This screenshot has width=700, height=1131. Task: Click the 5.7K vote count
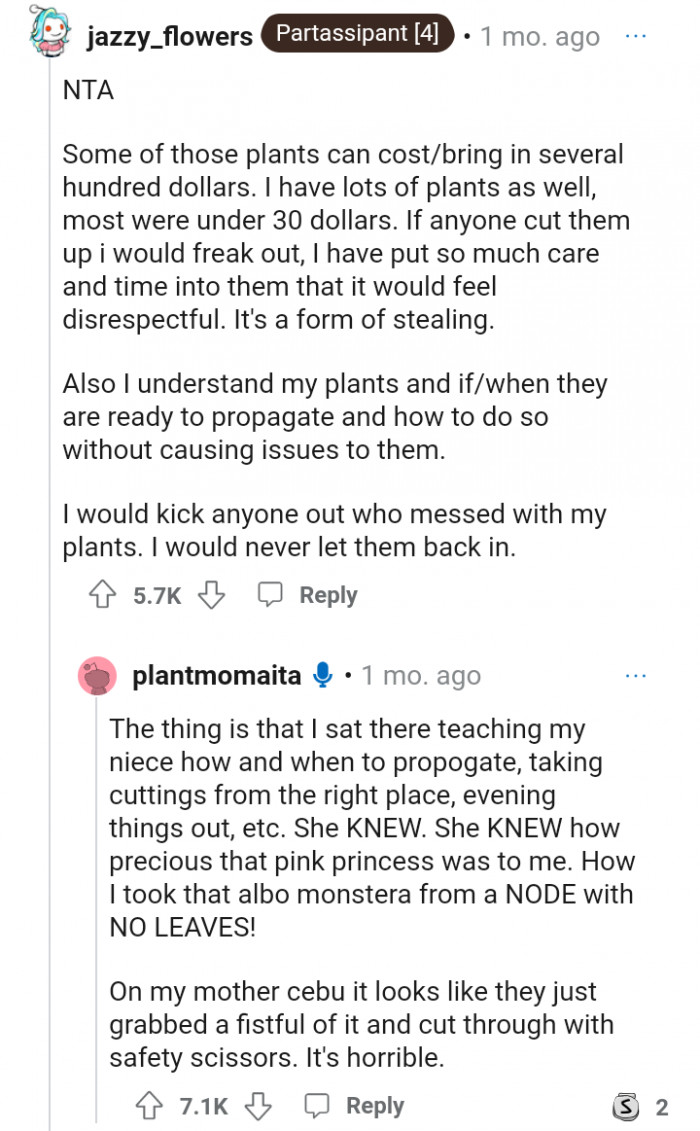[x=157, y=595]
